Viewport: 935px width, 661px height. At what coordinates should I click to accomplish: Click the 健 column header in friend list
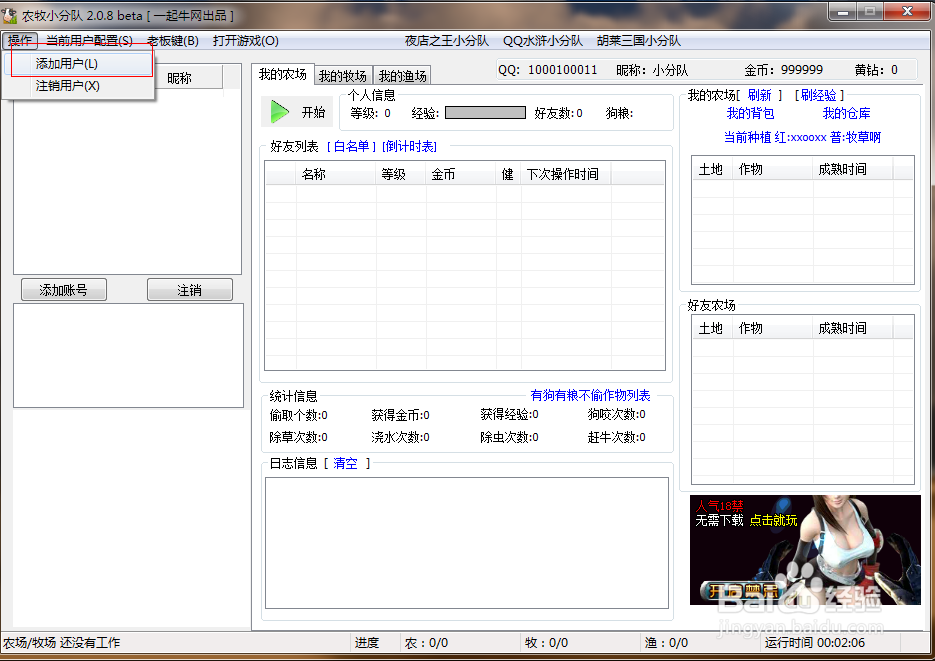(507, 174)
